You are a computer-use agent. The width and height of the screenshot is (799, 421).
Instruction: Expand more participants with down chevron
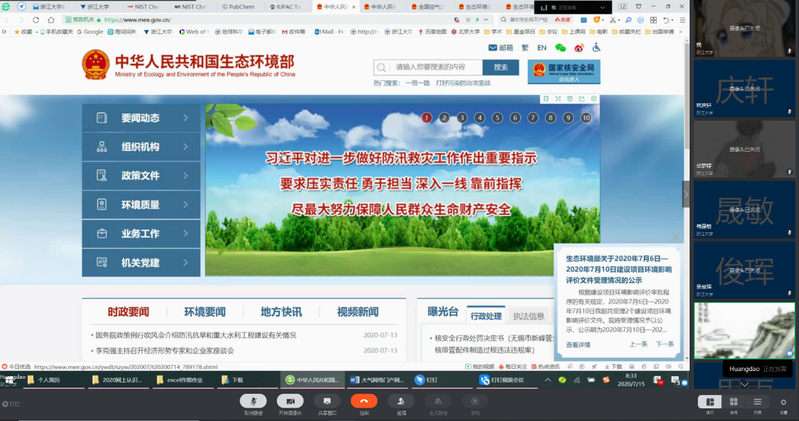pyautogui.click(x=744, y=385)
